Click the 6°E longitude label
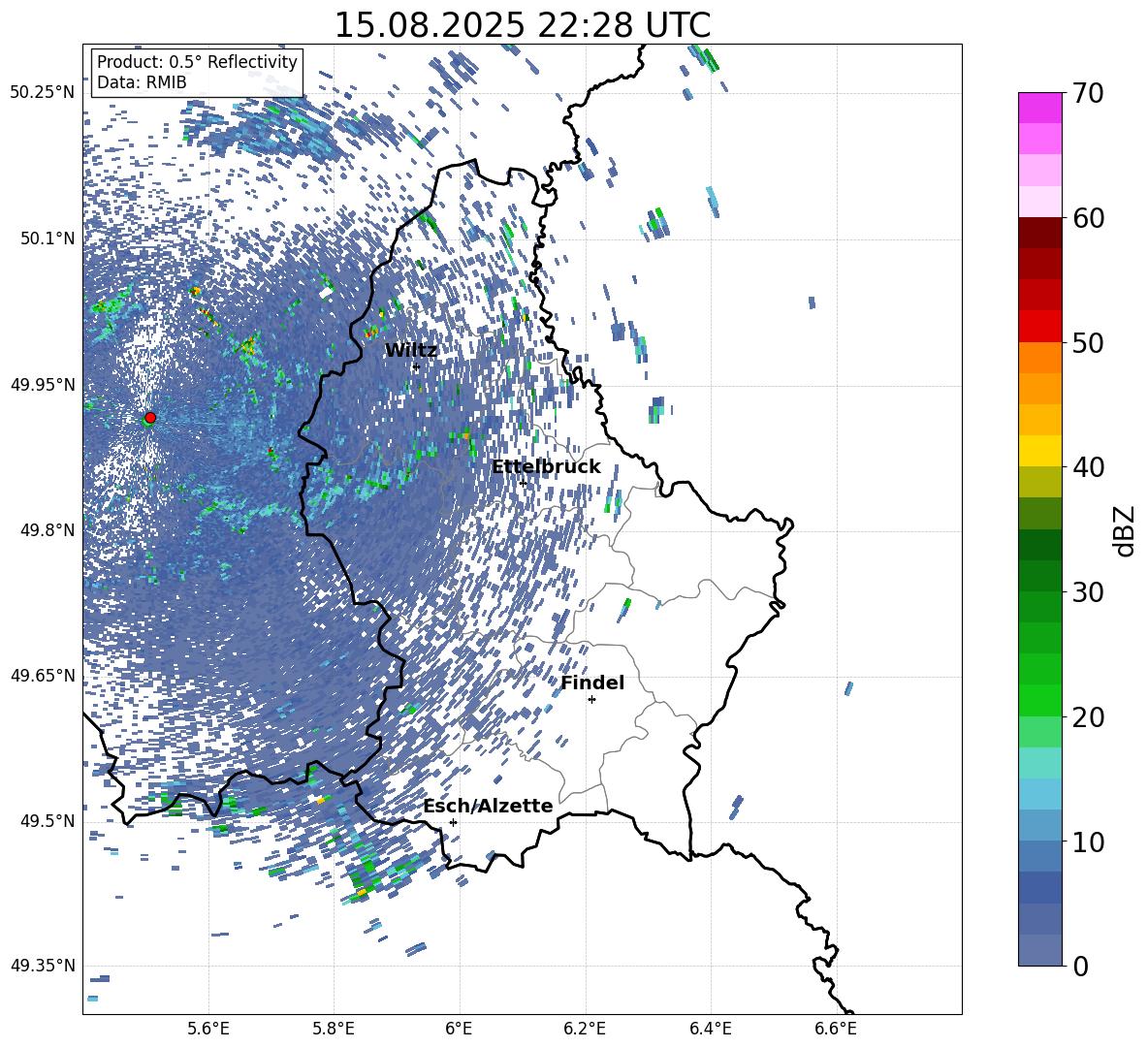1148x1048 pixels. [x=459, y=1029]
